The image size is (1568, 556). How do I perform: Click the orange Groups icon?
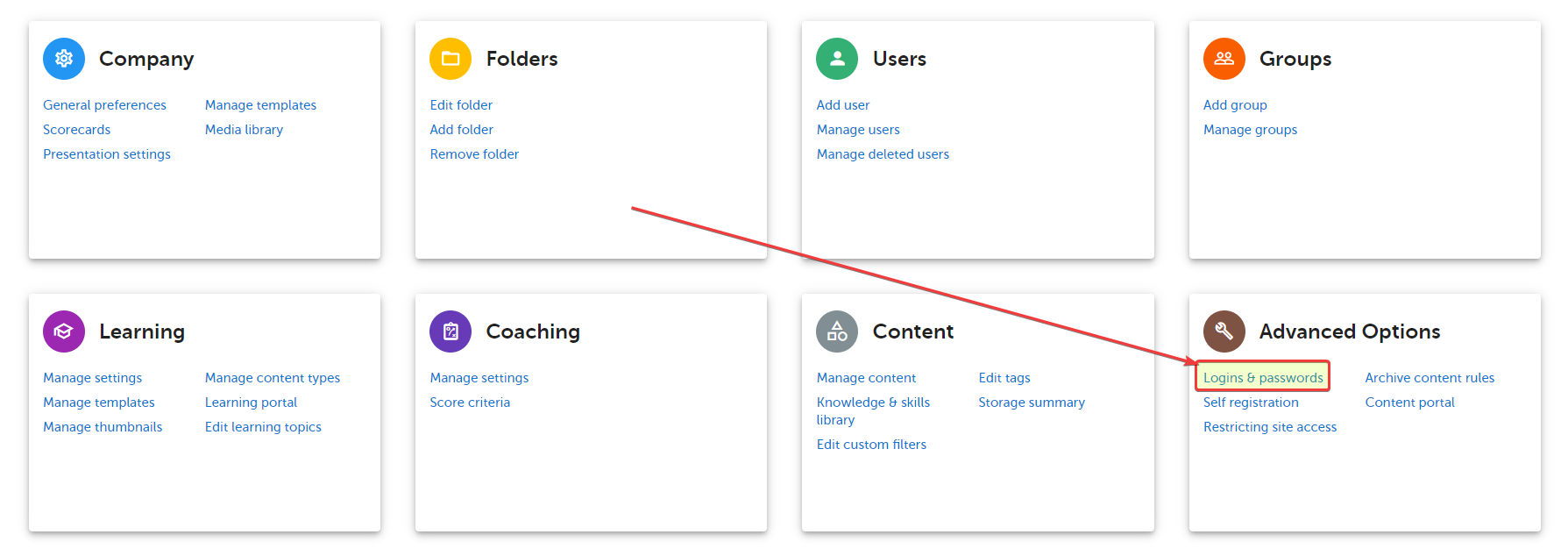click(x=1224, y=59)
